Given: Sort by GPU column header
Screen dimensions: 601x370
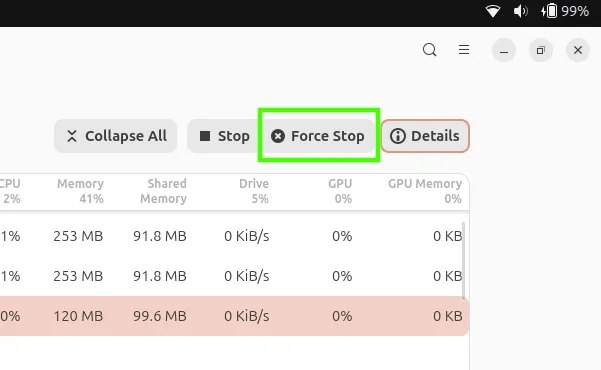Looking at the screenshot, I should pos(340,191).
